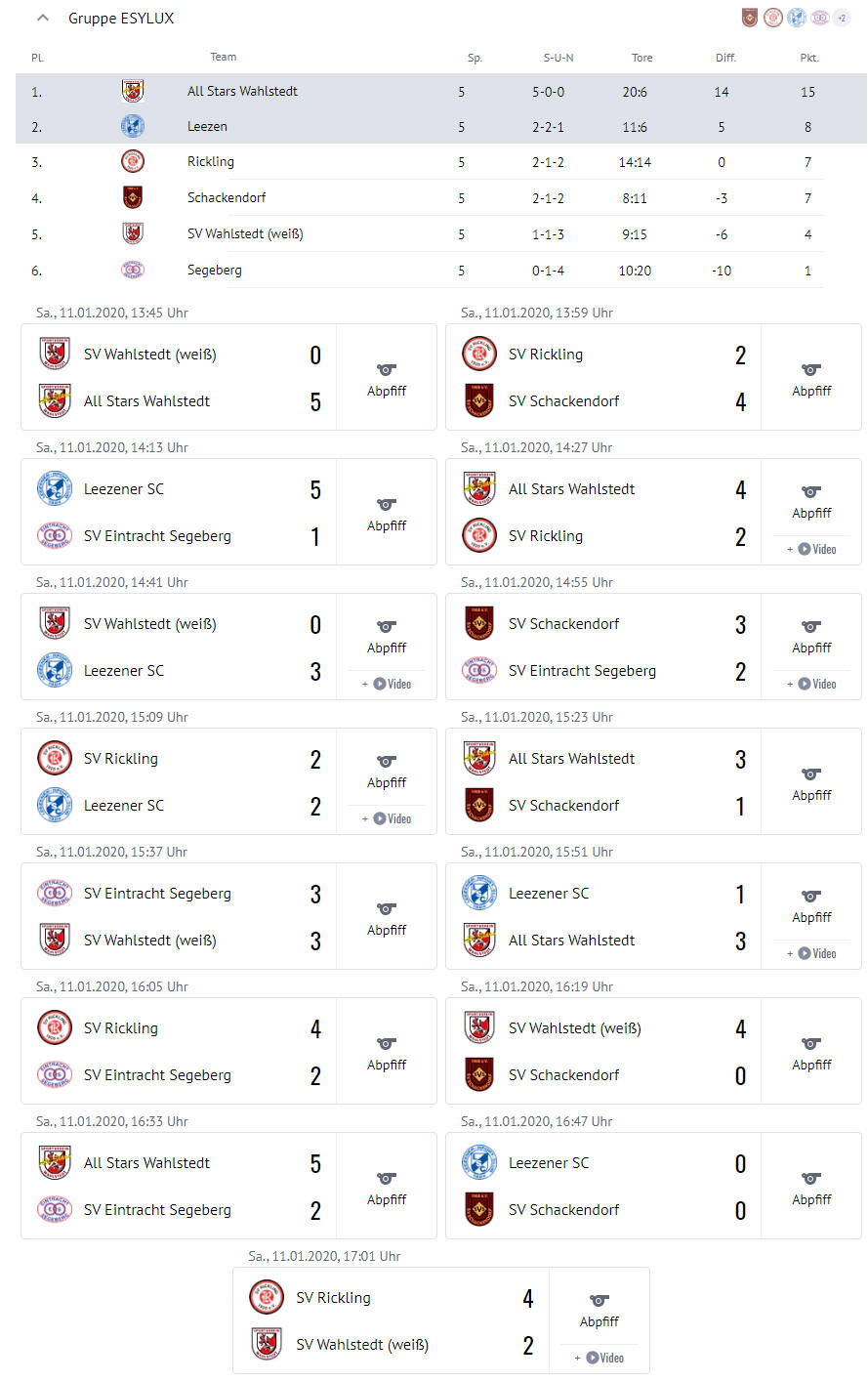Collapse the Gruppe ESYLUX section chevron

[x=43, y=18]
